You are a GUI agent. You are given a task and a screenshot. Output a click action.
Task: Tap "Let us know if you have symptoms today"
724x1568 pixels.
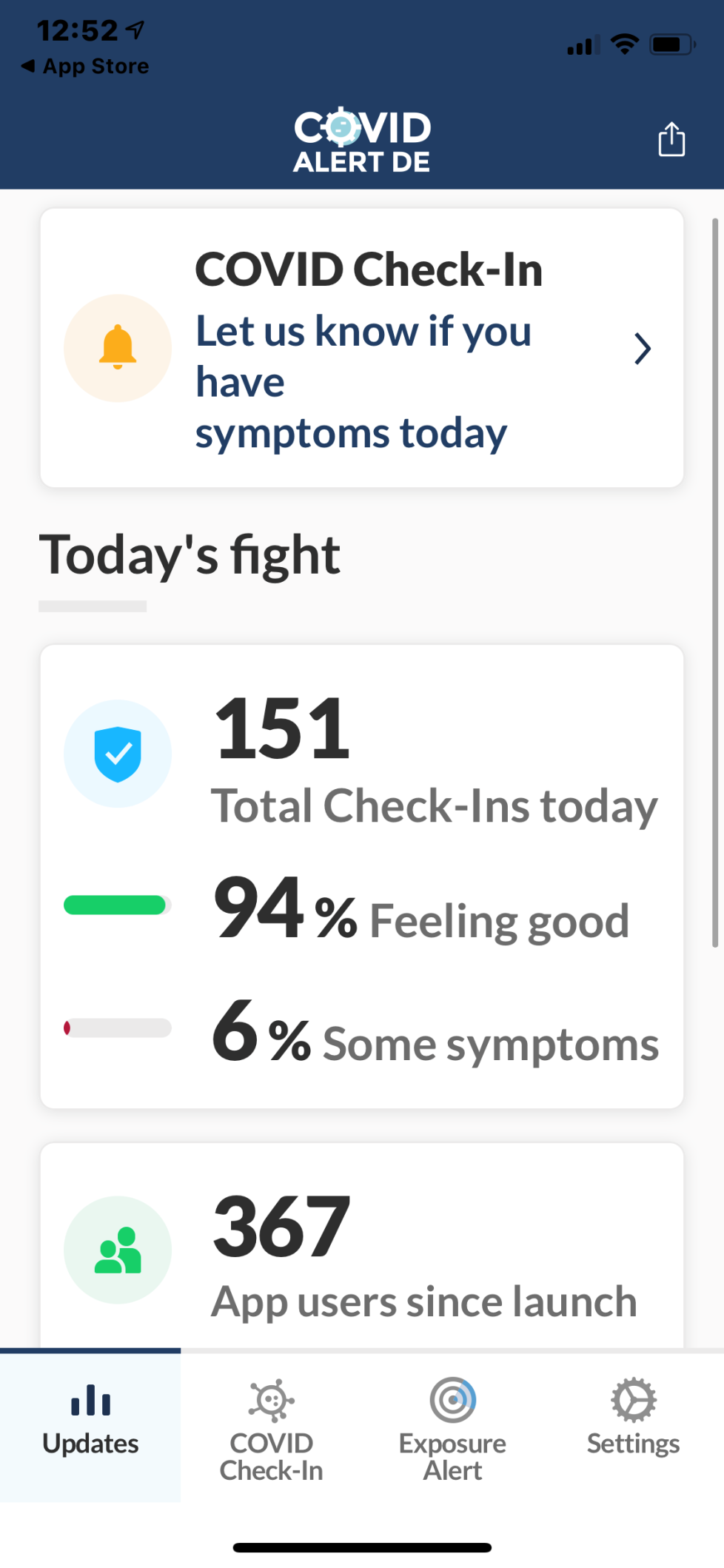(363, 381)
